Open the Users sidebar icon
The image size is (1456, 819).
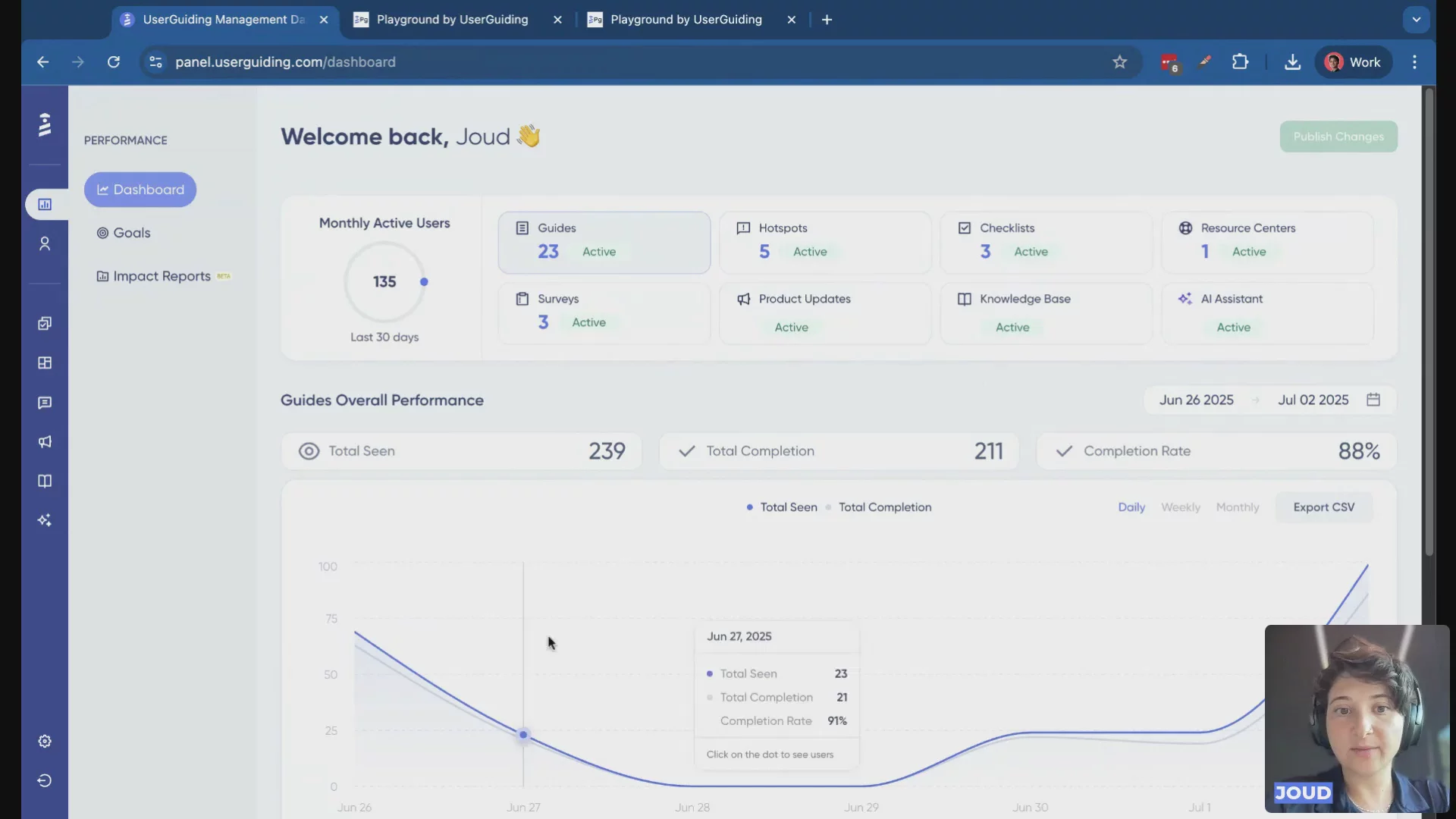tap(45, 243)
